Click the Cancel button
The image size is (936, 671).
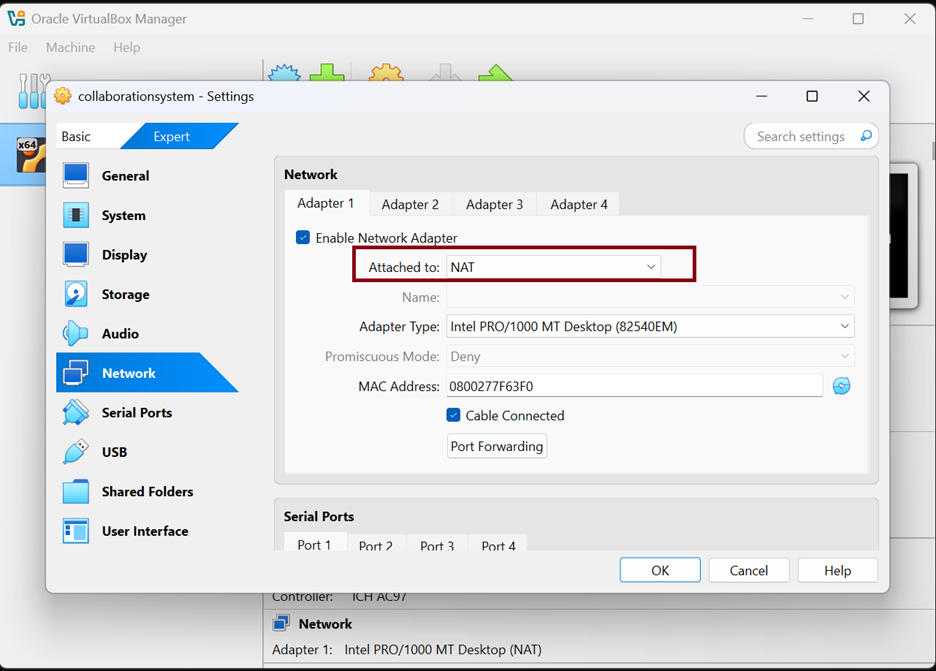(749, 570)
